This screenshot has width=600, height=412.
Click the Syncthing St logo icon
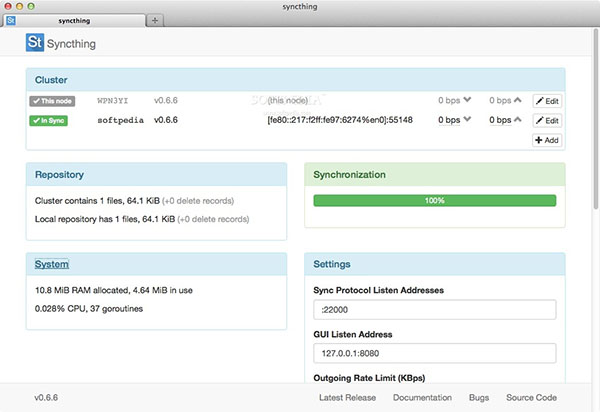coord(35,44)
